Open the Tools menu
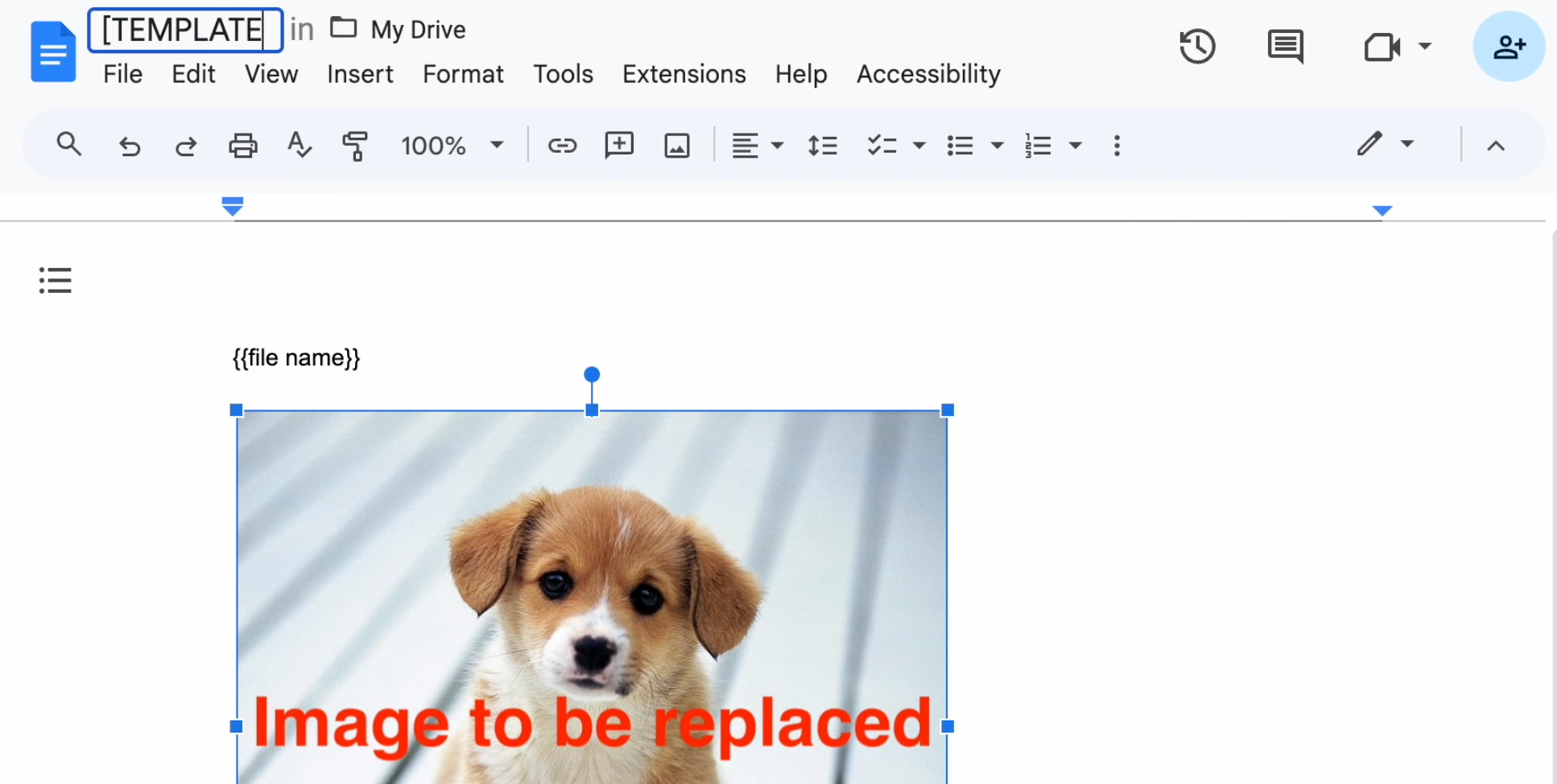Viewport: 1557px width, 784px height. pyautogui.click(x=563, y=74)
